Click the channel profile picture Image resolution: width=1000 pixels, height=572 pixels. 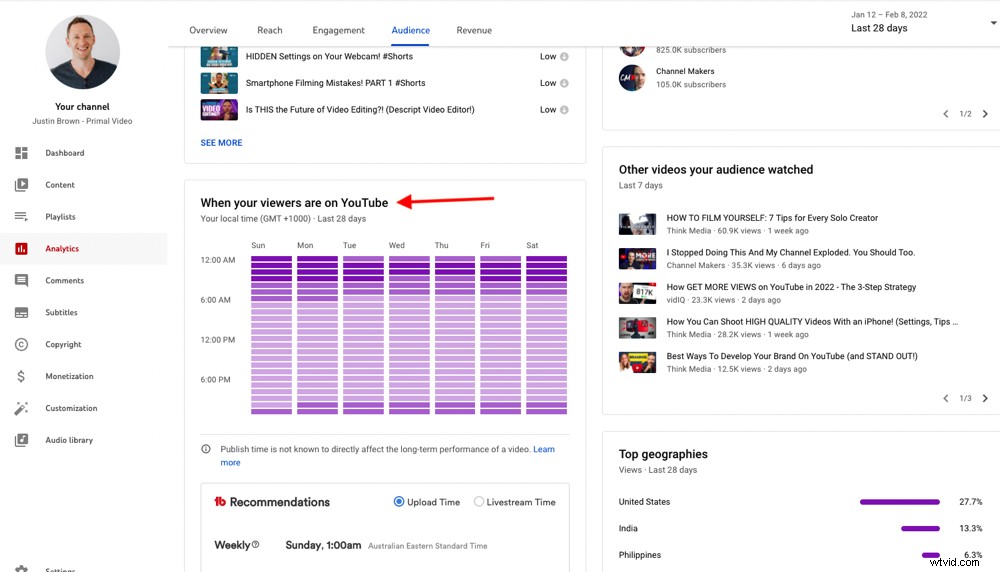click(82, 52)
